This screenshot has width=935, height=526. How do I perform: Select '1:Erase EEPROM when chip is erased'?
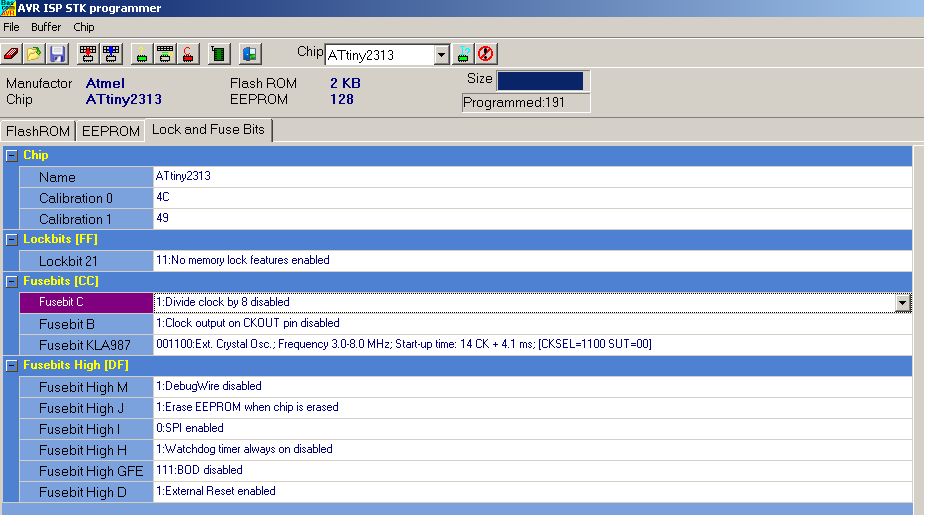pos(532,407)
